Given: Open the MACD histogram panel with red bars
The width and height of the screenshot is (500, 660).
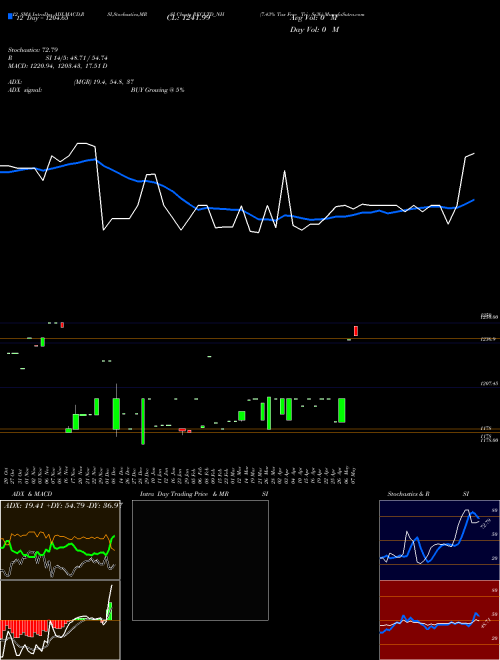Looking at the screenshot, I should [60, 620].
